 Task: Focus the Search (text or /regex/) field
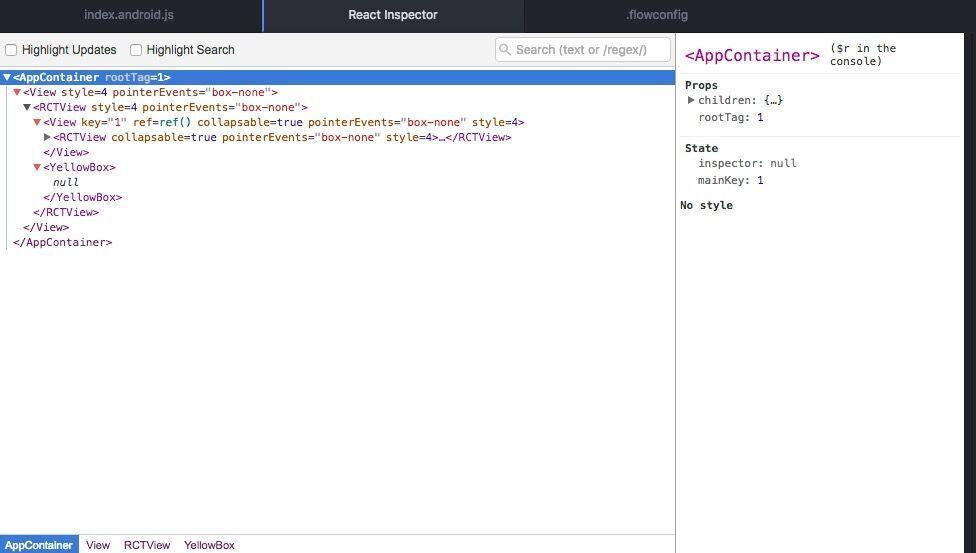tap(583, 50)
